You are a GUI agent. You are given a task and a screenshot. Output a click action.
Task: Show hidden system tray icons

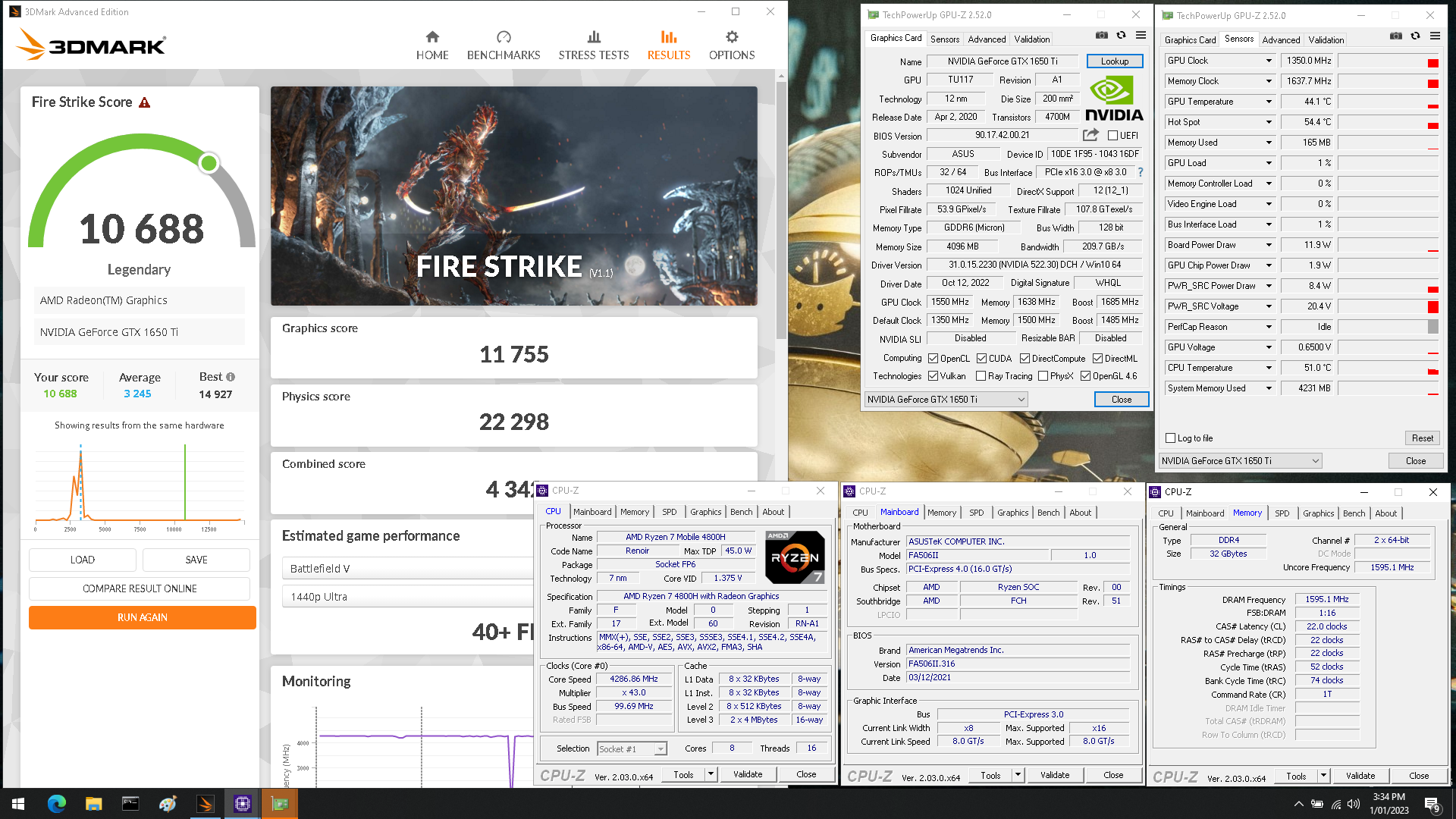click(1298, 805)
